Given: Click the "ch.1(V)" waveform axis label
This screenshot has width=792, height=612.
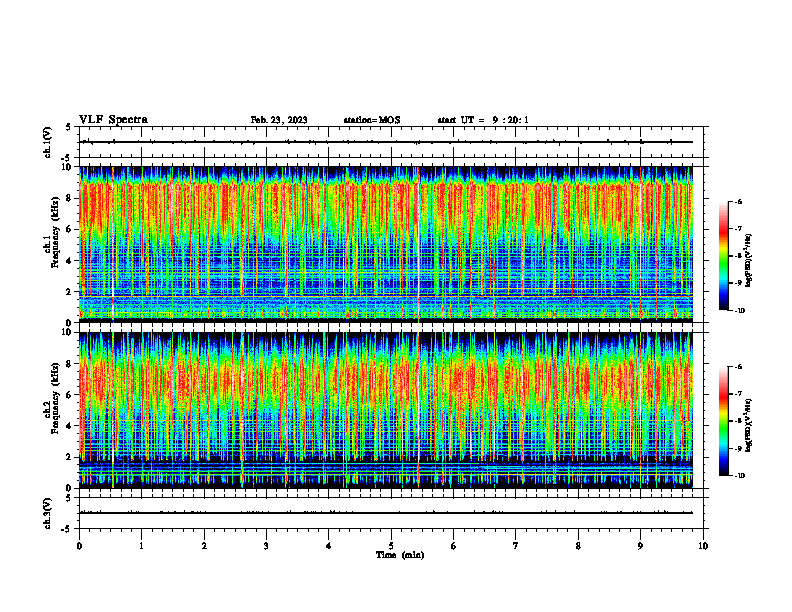Looking at the screenshot, I should (47, 142).
